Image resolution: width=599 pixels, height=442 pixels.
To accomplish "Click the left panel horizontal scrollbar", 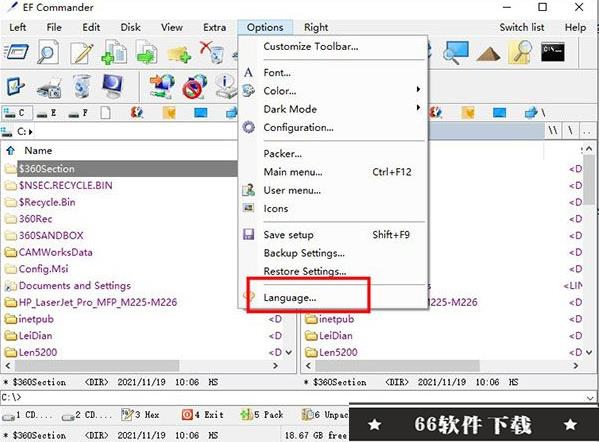I will point(141,366).
